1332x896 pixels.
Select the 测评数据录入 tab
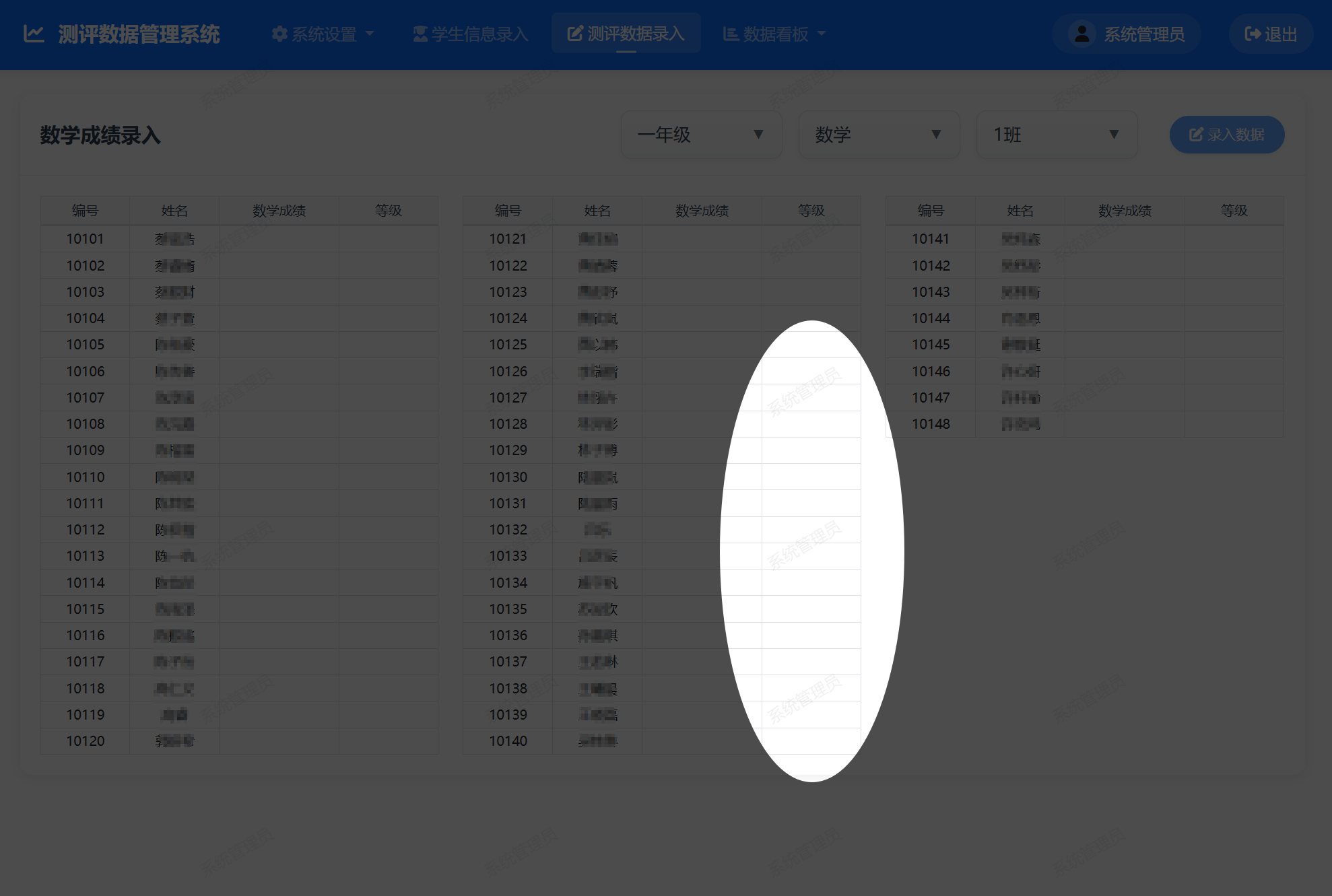[x=626, y=32]
